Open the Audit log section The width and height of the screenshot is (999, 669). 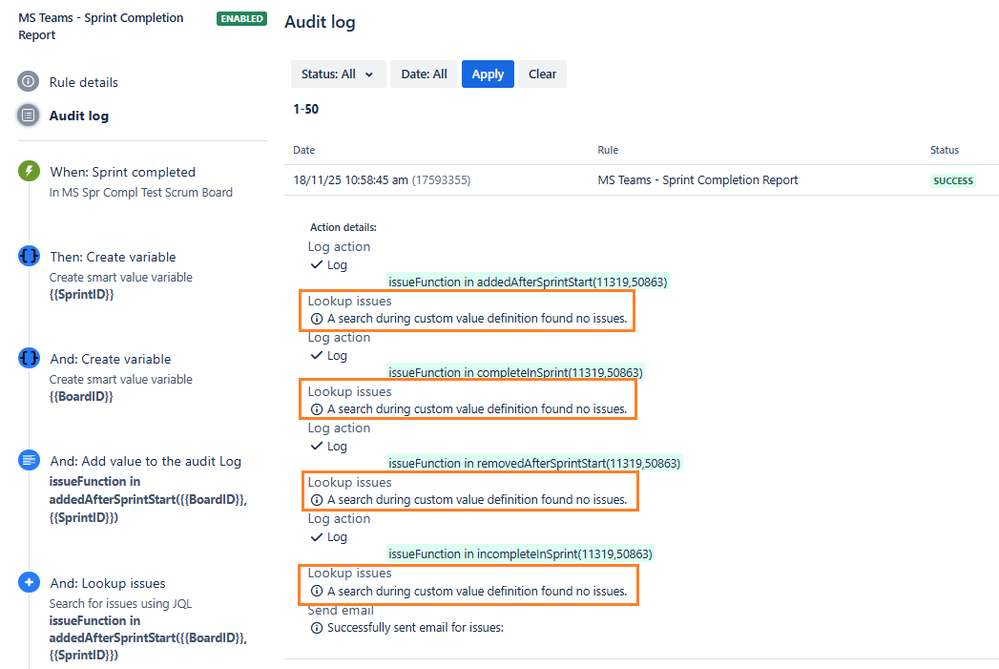(x=79, y=116)
